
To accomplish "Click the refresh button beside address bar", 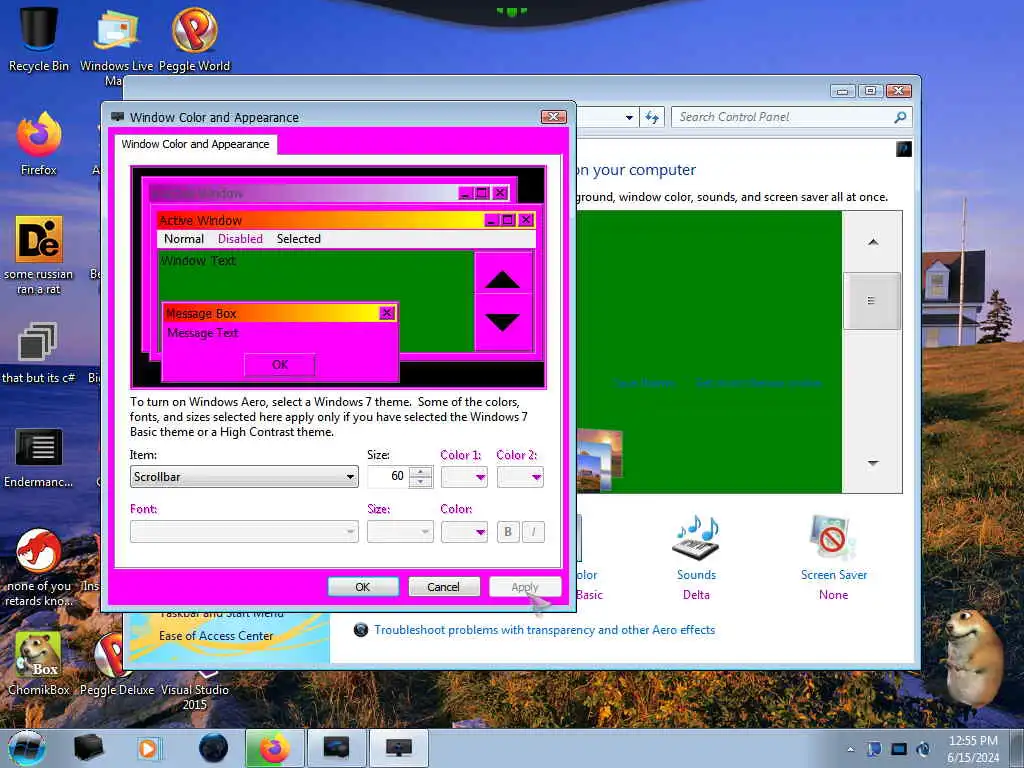I will (x=652, y=118).
